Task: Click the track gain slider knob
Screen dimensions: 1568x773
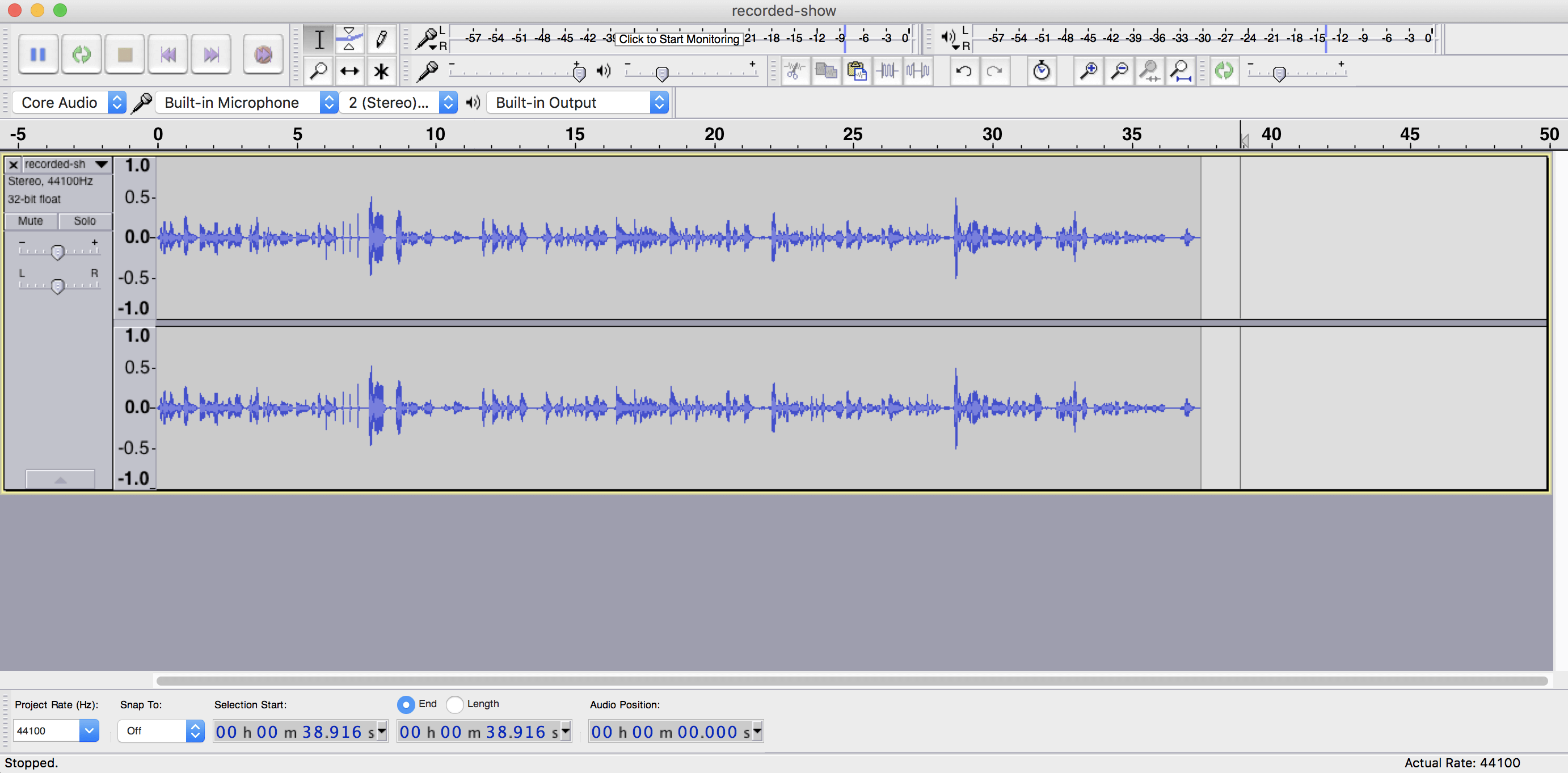Action: [x=57, y=251]
